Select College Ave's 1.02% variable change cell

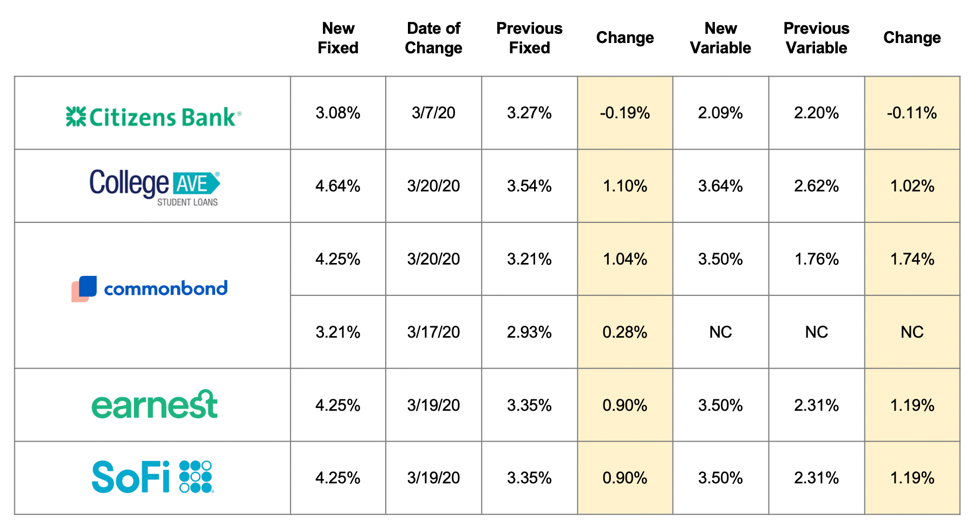tap(912, 186)
